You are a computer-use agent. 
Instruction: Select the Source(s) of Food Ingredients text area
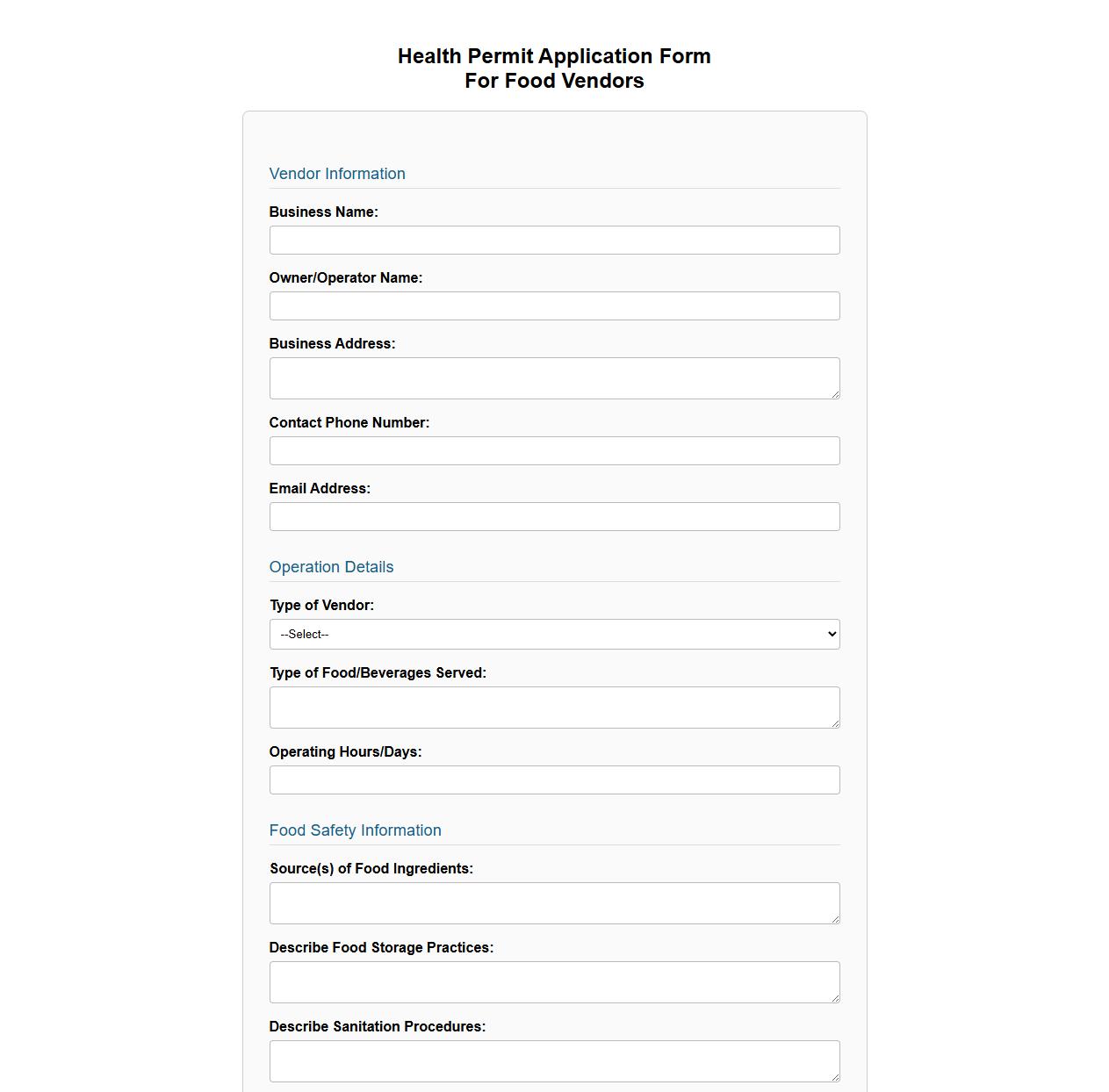coord(554,902)
